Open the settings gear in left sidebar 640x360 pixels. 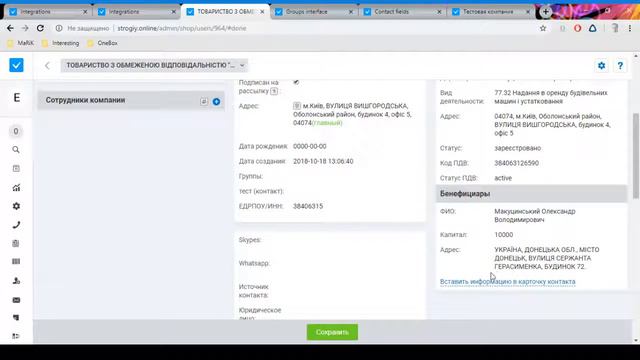coord(16,206)
